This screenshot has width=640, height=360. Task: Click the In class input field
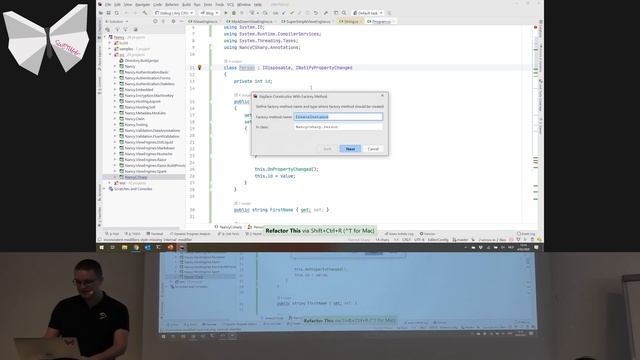tap(338, 127)
